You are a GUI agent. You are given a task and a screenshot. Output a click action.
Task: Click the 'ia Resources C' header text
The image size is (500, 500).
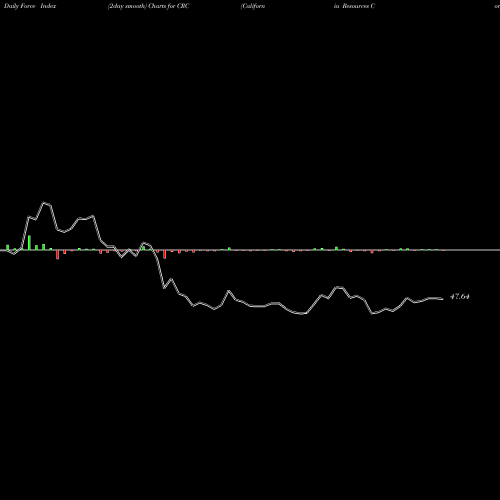pyautogui.click(x=354, y=6)
